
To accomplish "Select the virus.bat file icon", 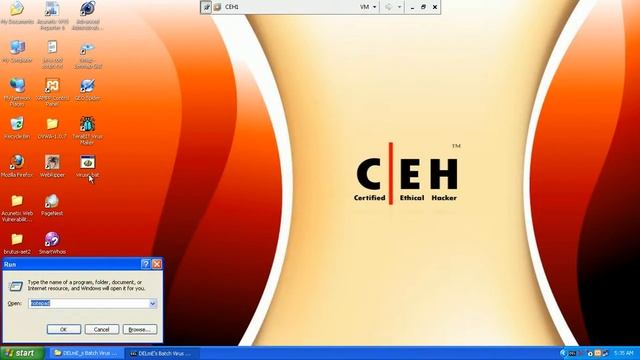I will pos(87,162).
